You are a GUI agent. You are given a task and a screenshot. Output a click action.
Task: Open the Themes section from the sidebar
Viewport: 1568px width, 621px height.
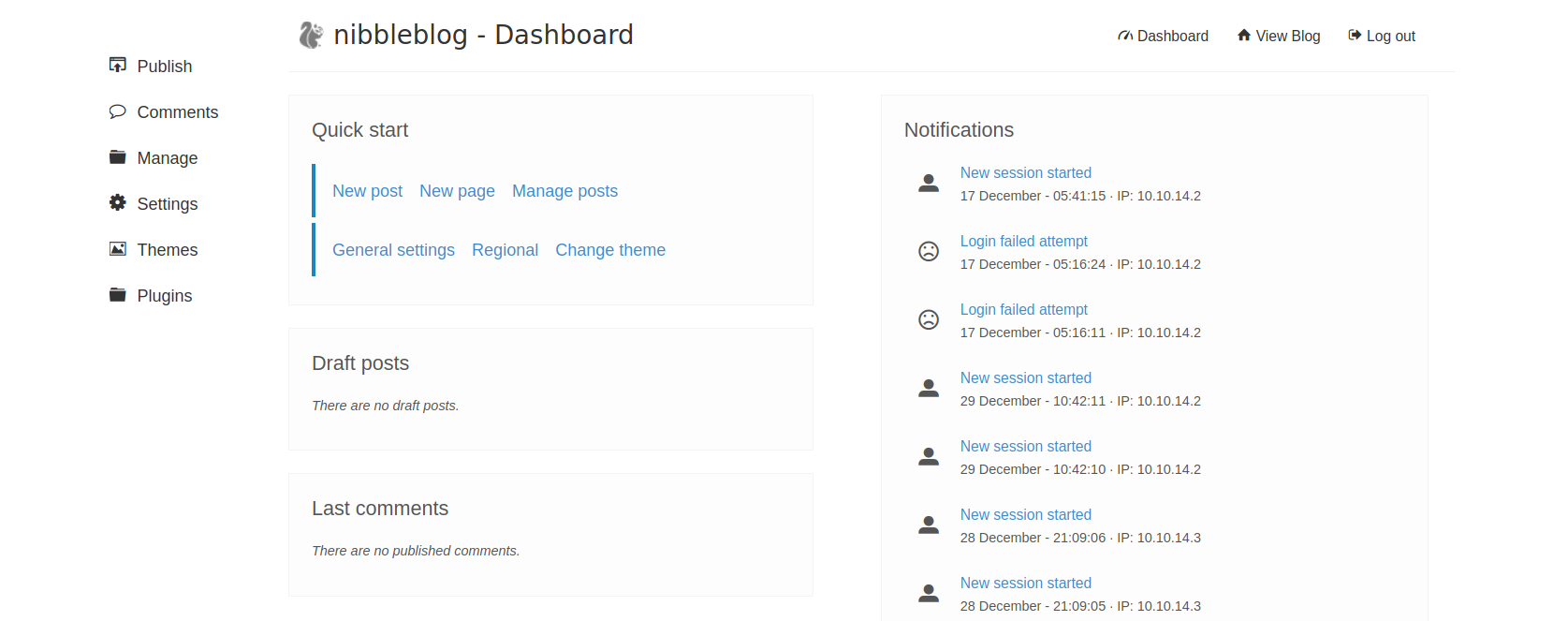pos(167,250)
